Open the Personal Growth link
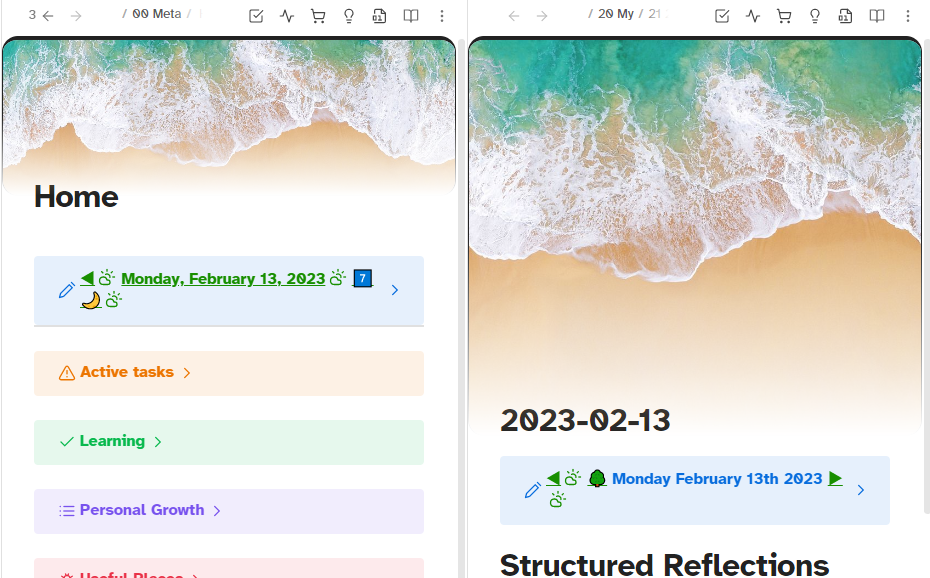Image resolution: width=930 pixels, height=578 pixels. (143, 510)
